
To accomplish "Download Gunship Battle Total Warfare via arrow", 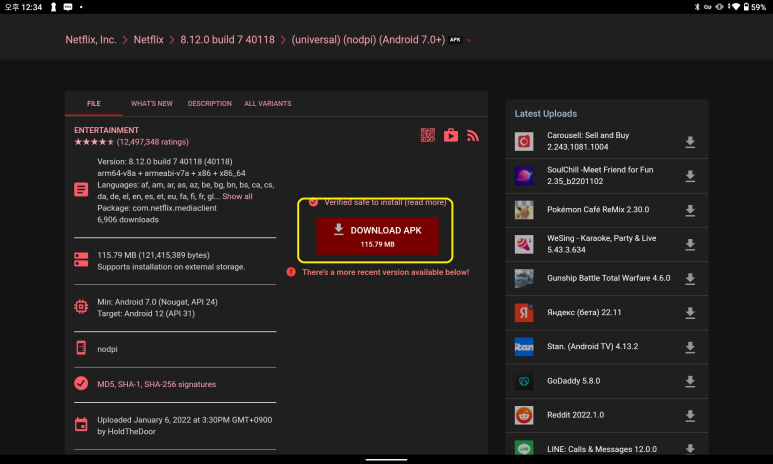I will (x=690, y=279).
